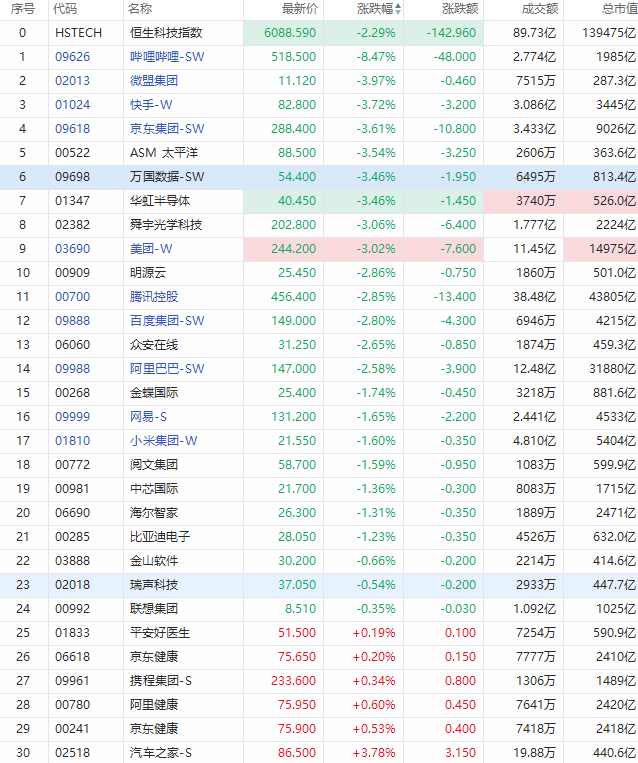Viewport: 638px width, 763px height.
Task: Open 腾讯控股 stock link
Action: point(154,297)
